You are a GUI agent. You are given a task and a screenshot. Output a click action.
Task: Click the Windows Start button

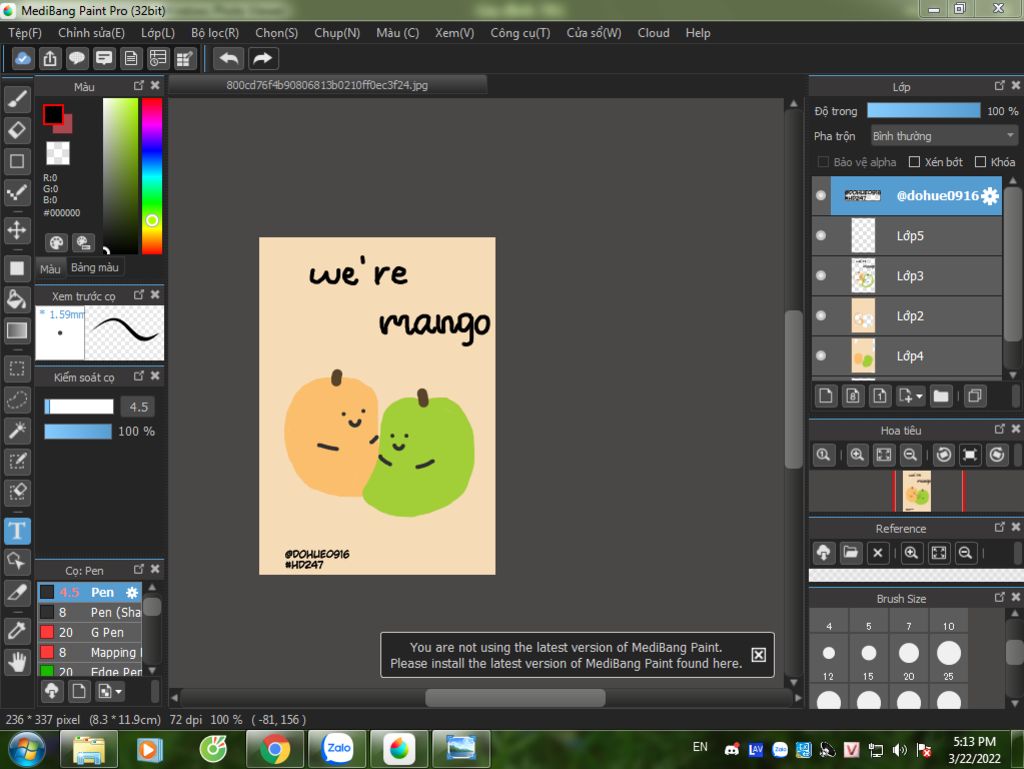click(x=26, y=749)
